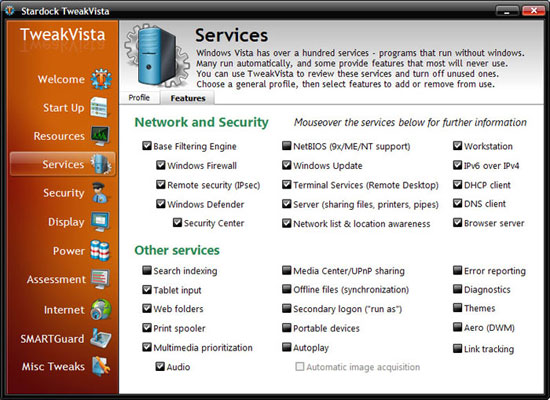Toggle the Windows Firewall checkbox
Image resolution: width=550 pixels, height=400 pixels.
[161, 165]
